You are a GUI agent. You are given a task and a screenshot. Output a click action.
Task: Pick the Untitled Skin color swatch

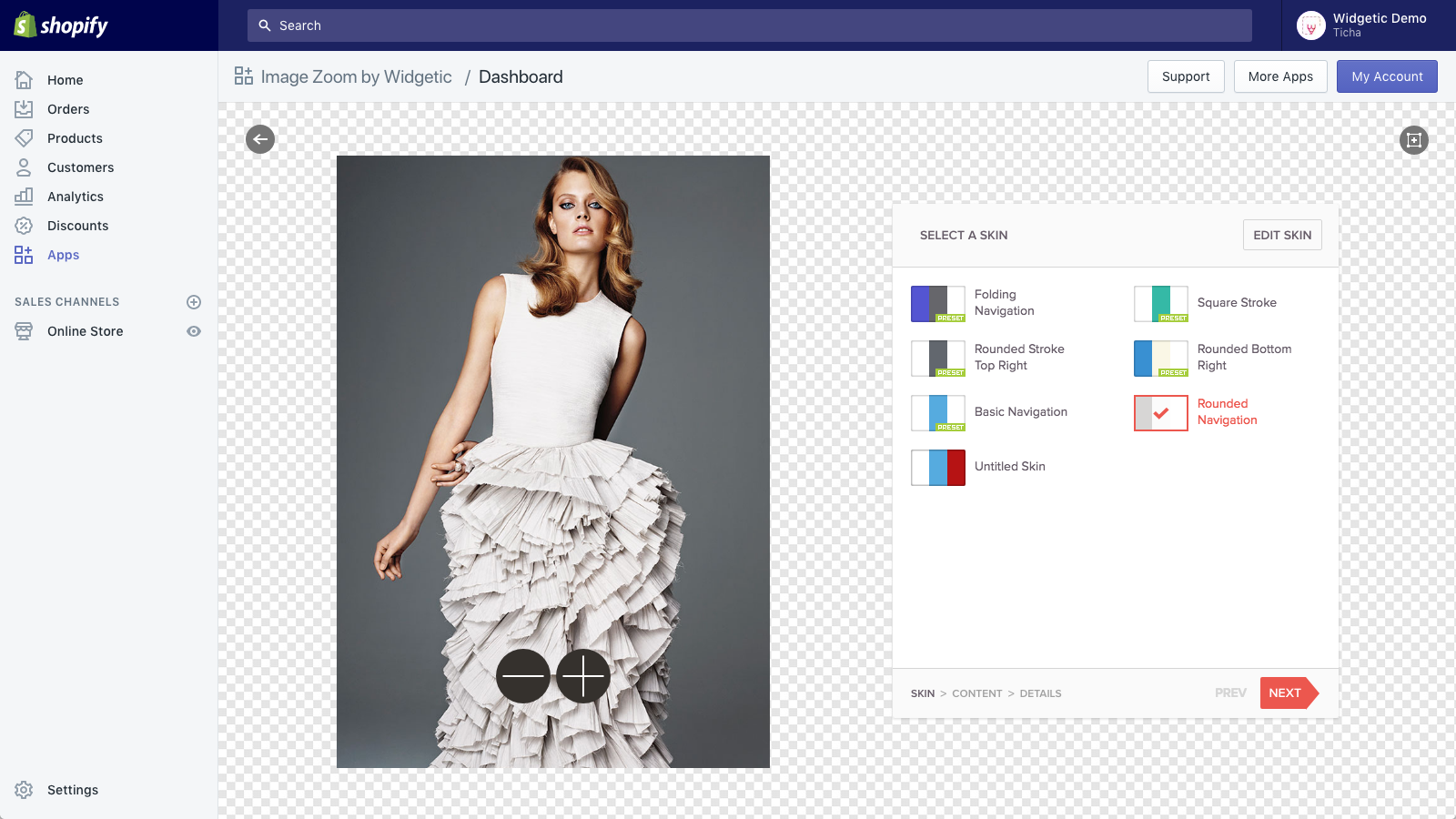[938, 468]
